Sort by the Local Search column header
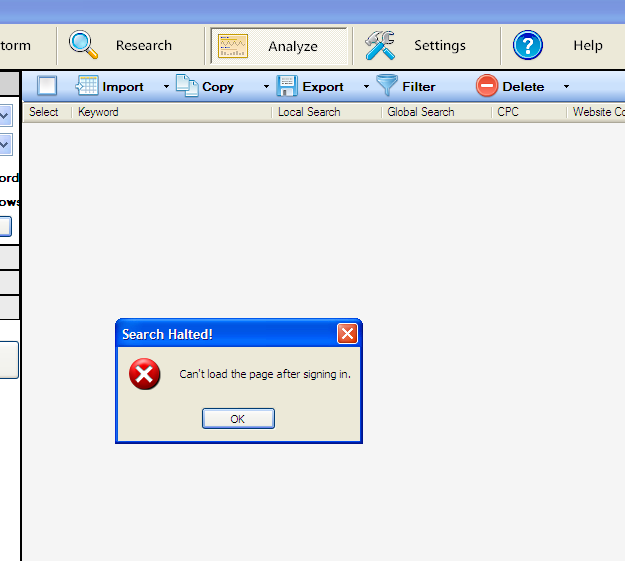This screenshot has width=625, height=561. 309,112
